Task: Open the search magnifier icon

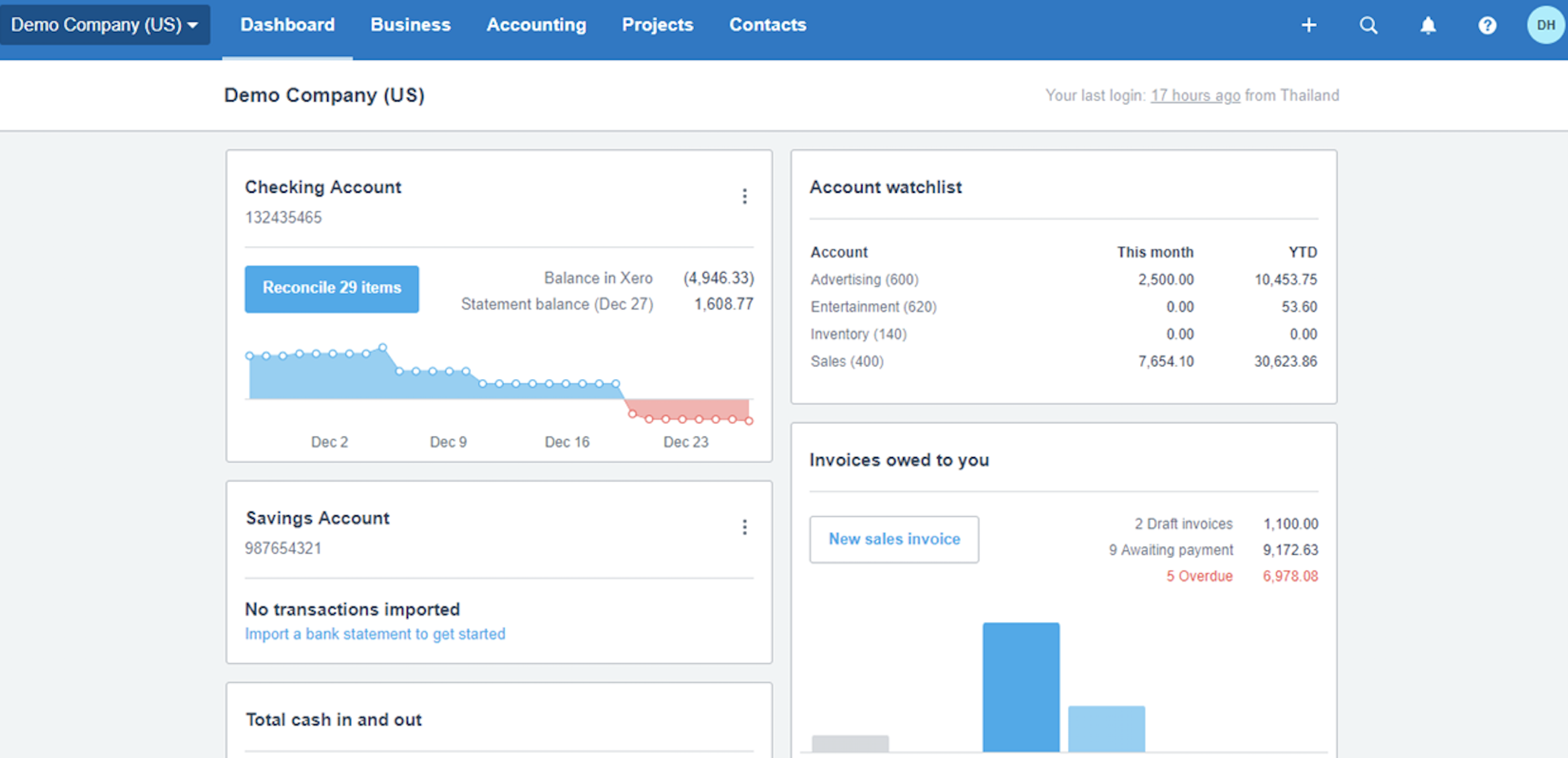Action: pyautogui.click(x=1369, y=25)
